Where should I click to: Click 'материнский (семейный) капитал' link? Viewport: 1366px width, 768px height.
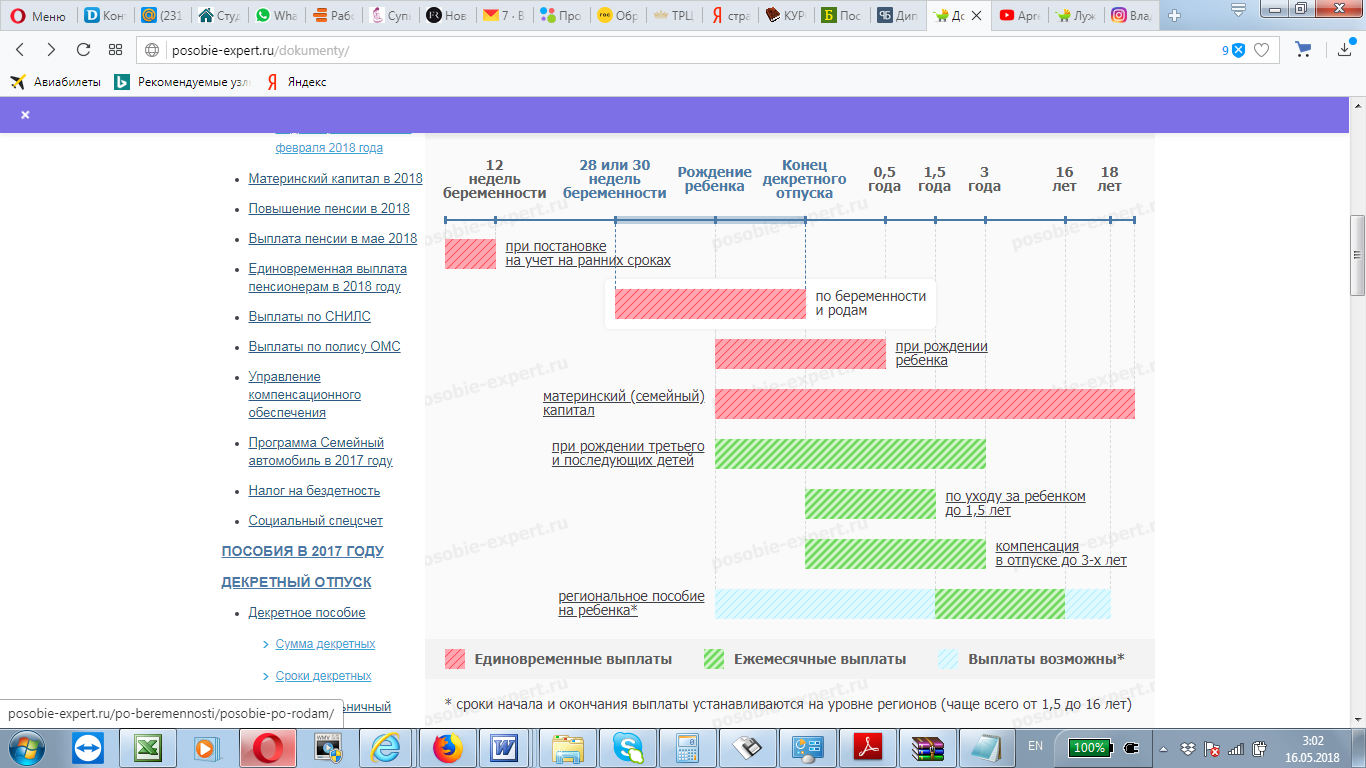pos(624,403)
